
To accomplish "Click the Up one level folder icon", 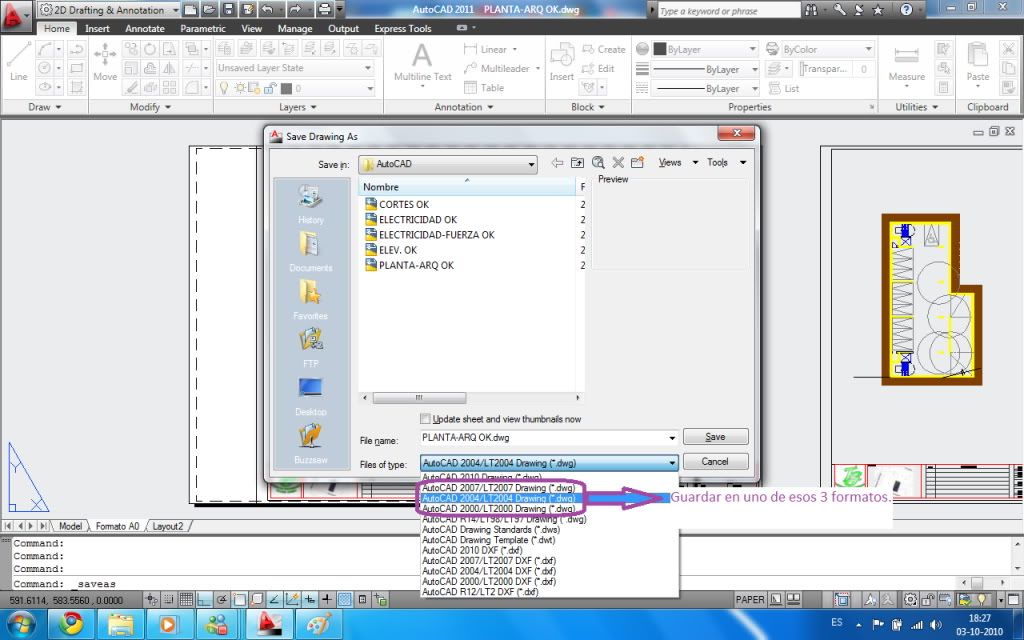I will [x=577, y=163].
